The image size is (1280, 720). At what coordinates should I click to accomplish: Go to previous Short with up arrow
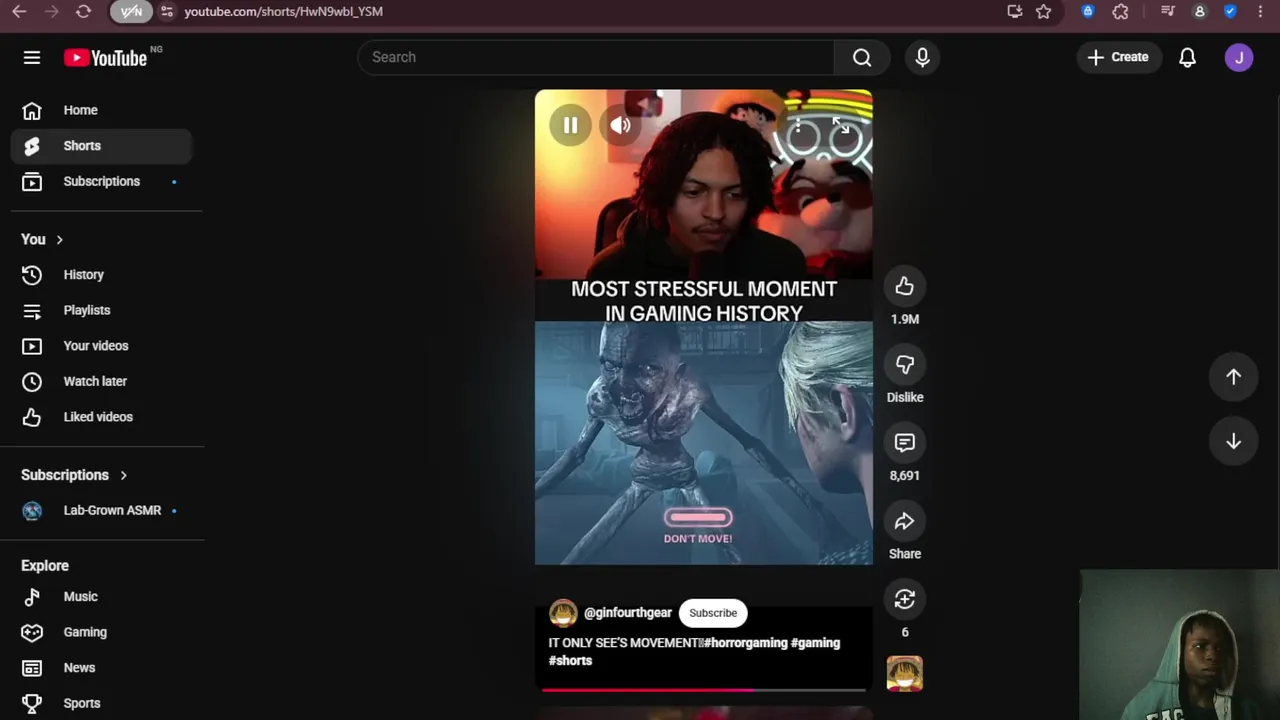1233,377
